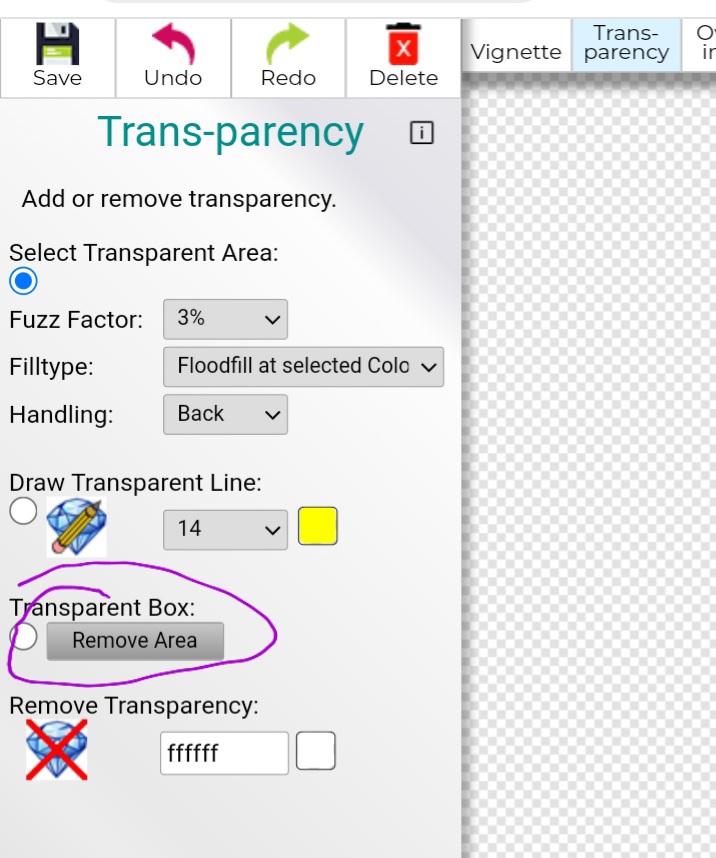Screen dimensions: 716x858
Task: Undo the last action
Action: point(173,44)
